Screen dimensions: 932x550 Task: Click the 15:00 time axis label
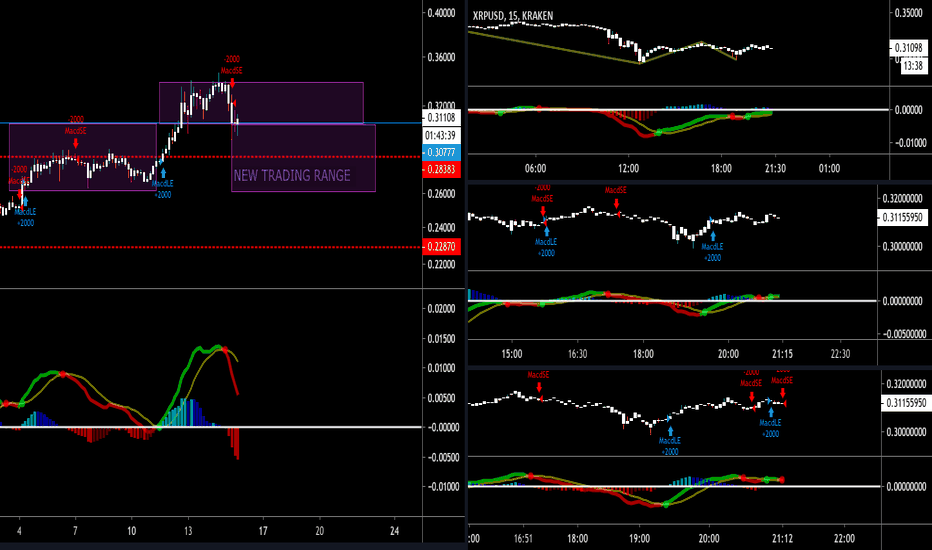point(511,354)
